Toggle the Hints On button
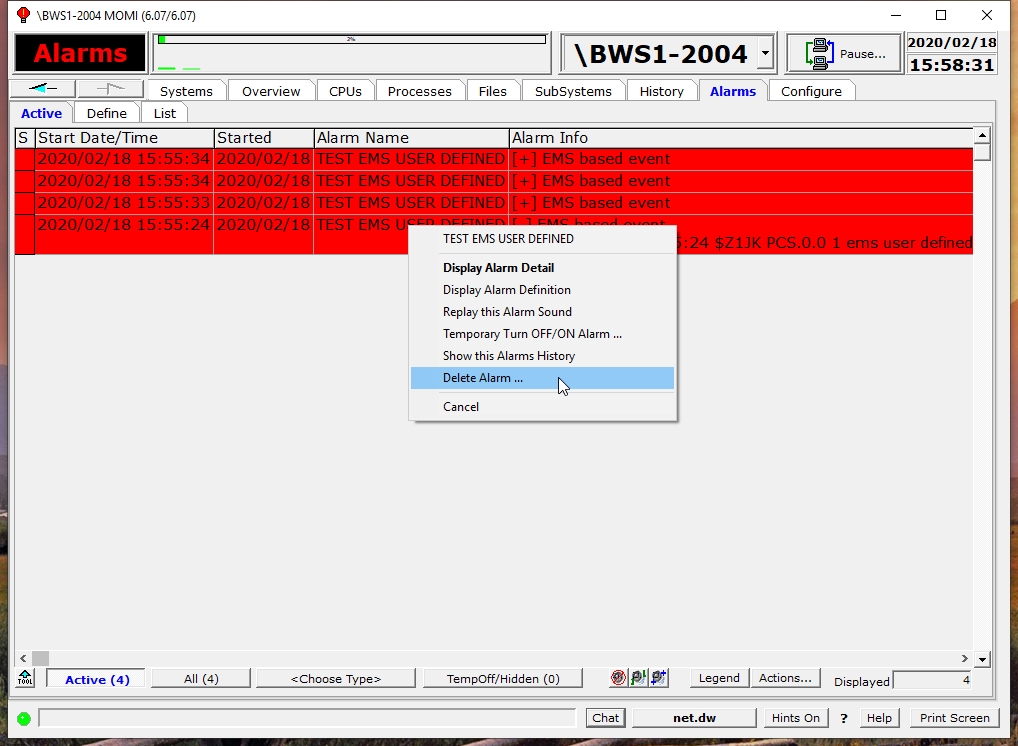This screenshot has height=746, width=1018. (x=796, y=718)
